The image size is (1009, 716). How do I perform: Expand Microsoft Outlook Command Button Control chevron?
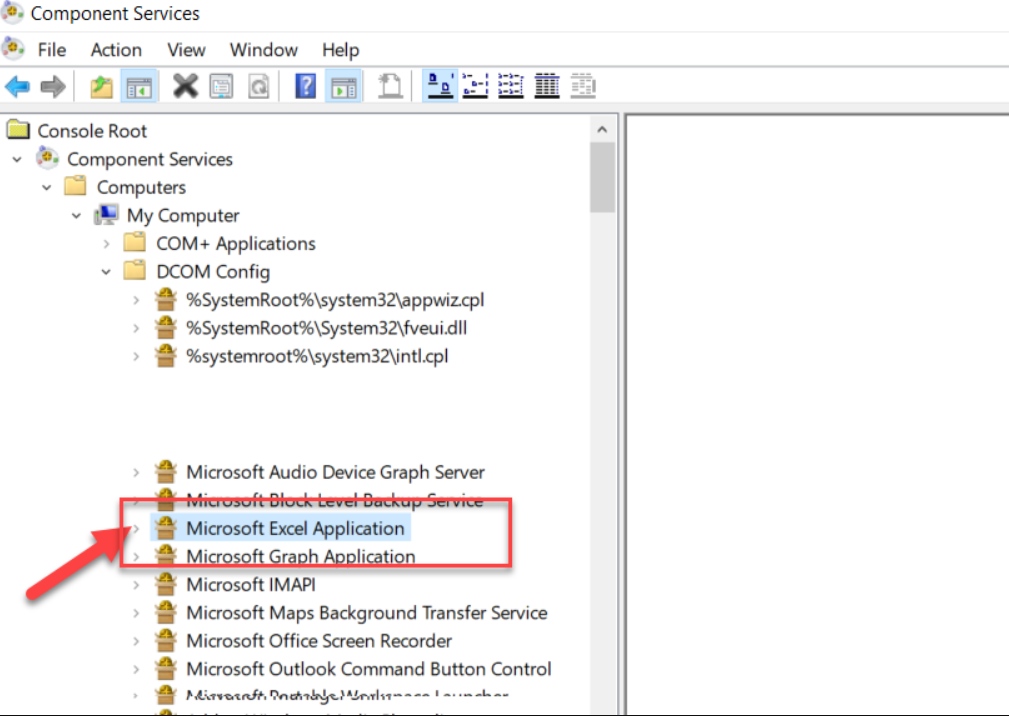pos(136,670)
